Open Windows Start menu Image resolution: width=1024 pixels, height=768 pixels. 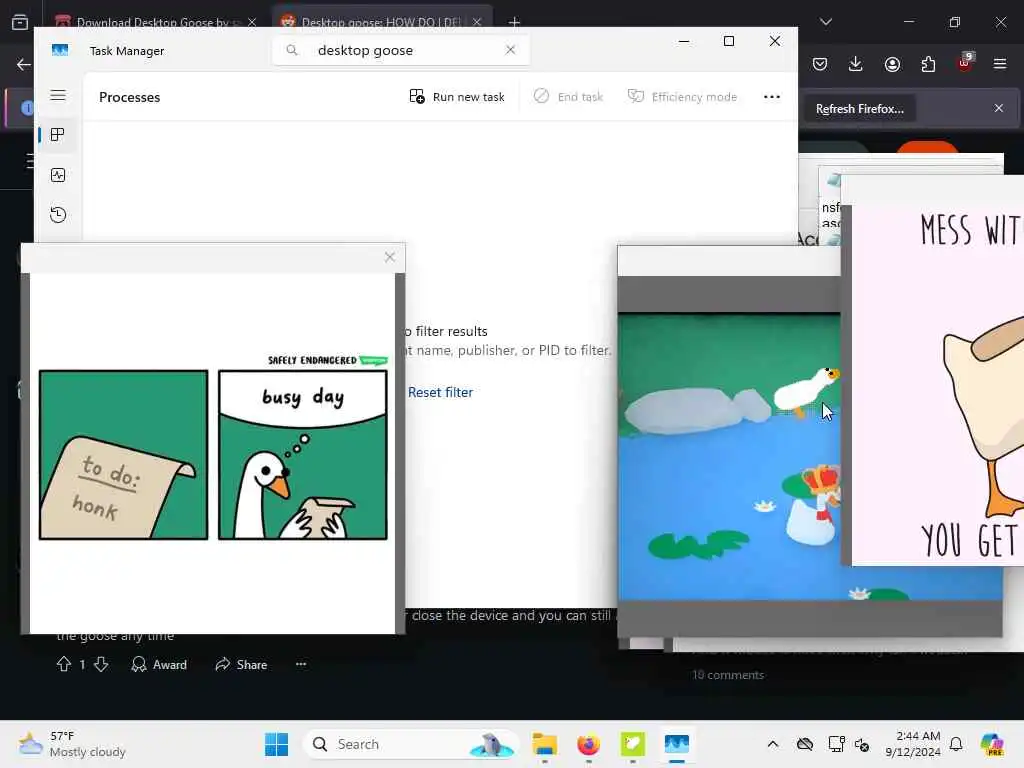tap(276, 744)
